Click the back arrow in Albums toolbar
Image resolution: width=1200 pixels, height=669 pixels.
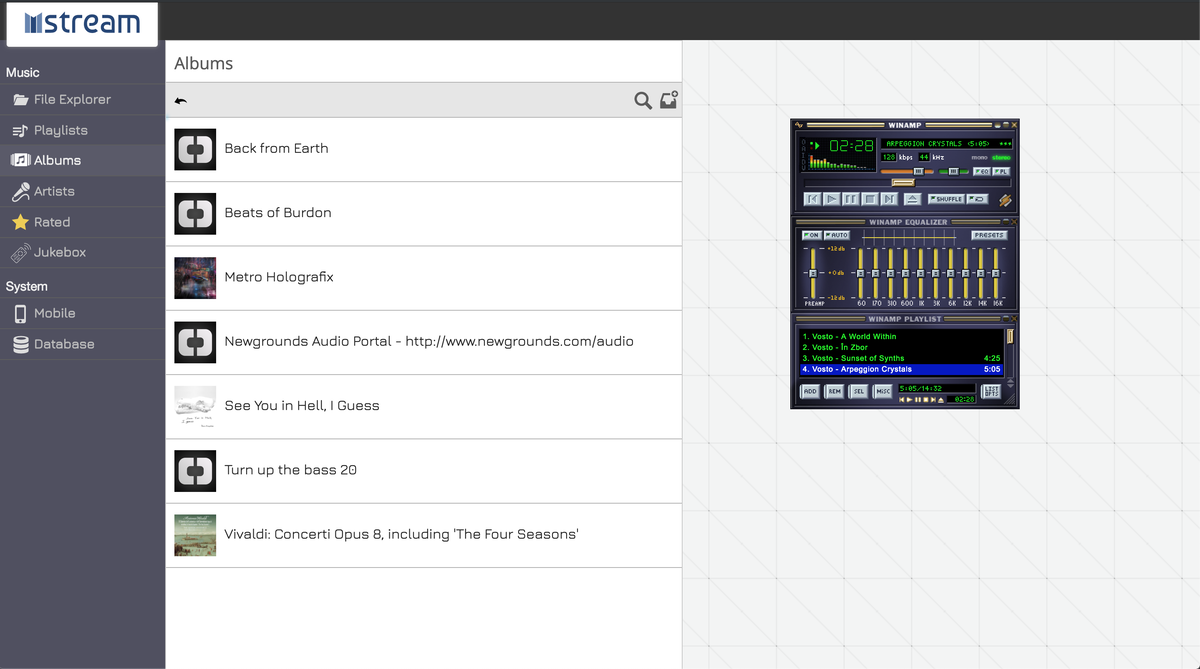180,100
